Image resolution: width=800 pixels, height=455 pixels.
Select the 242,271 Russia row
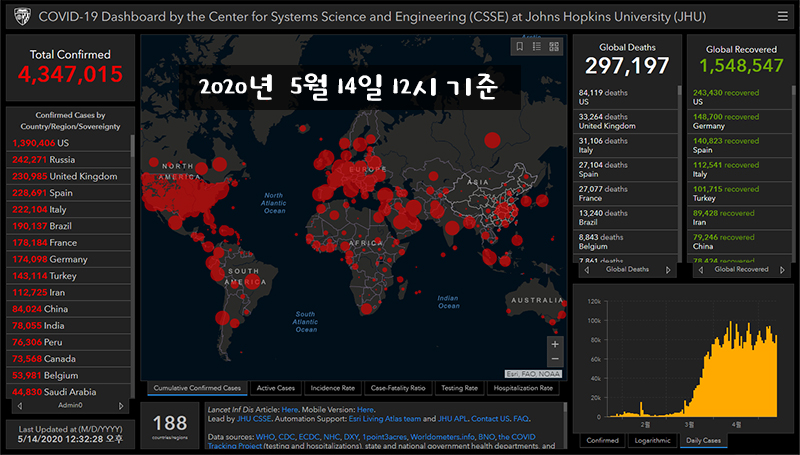click(x=68, y=160)
